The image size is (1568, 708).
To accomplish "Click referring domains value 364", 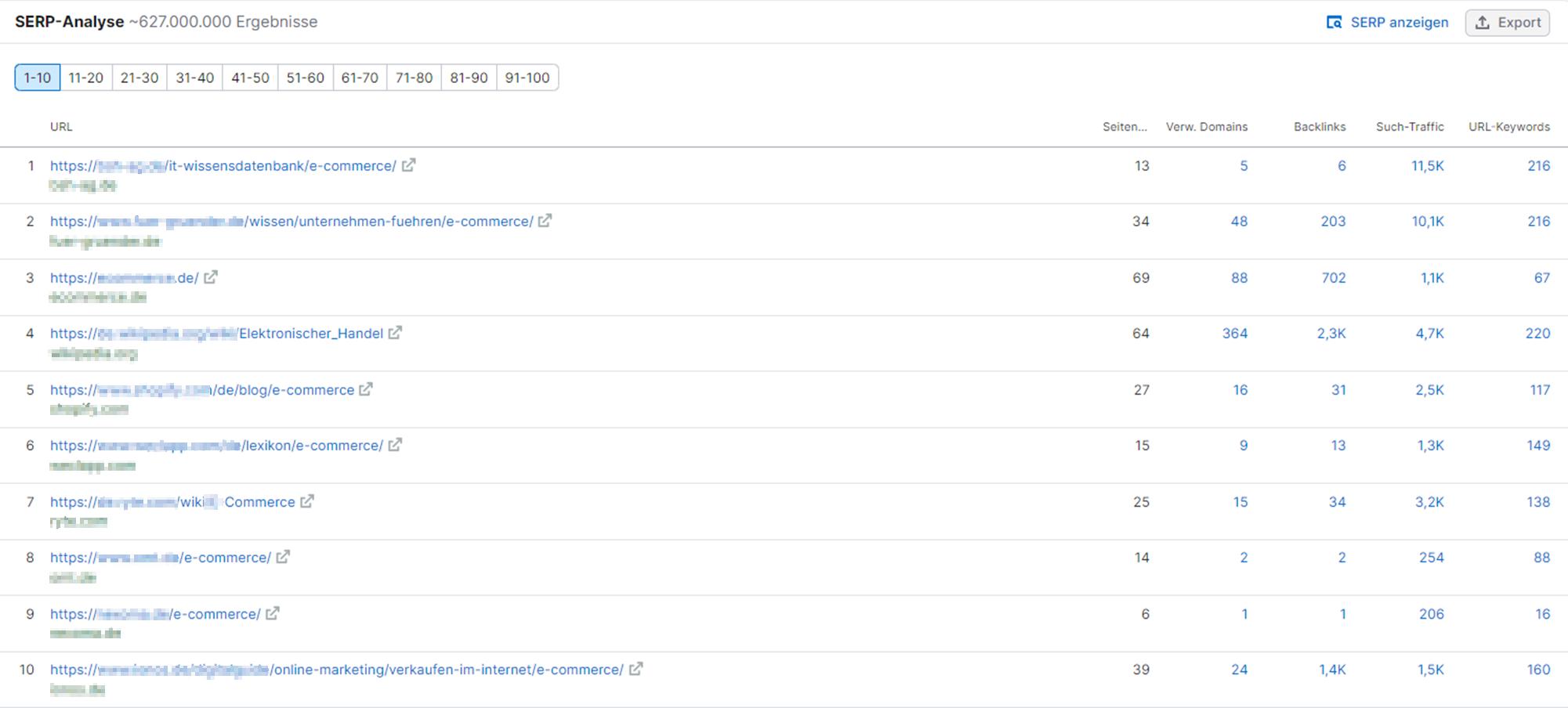I will (x=1235, y=333).
